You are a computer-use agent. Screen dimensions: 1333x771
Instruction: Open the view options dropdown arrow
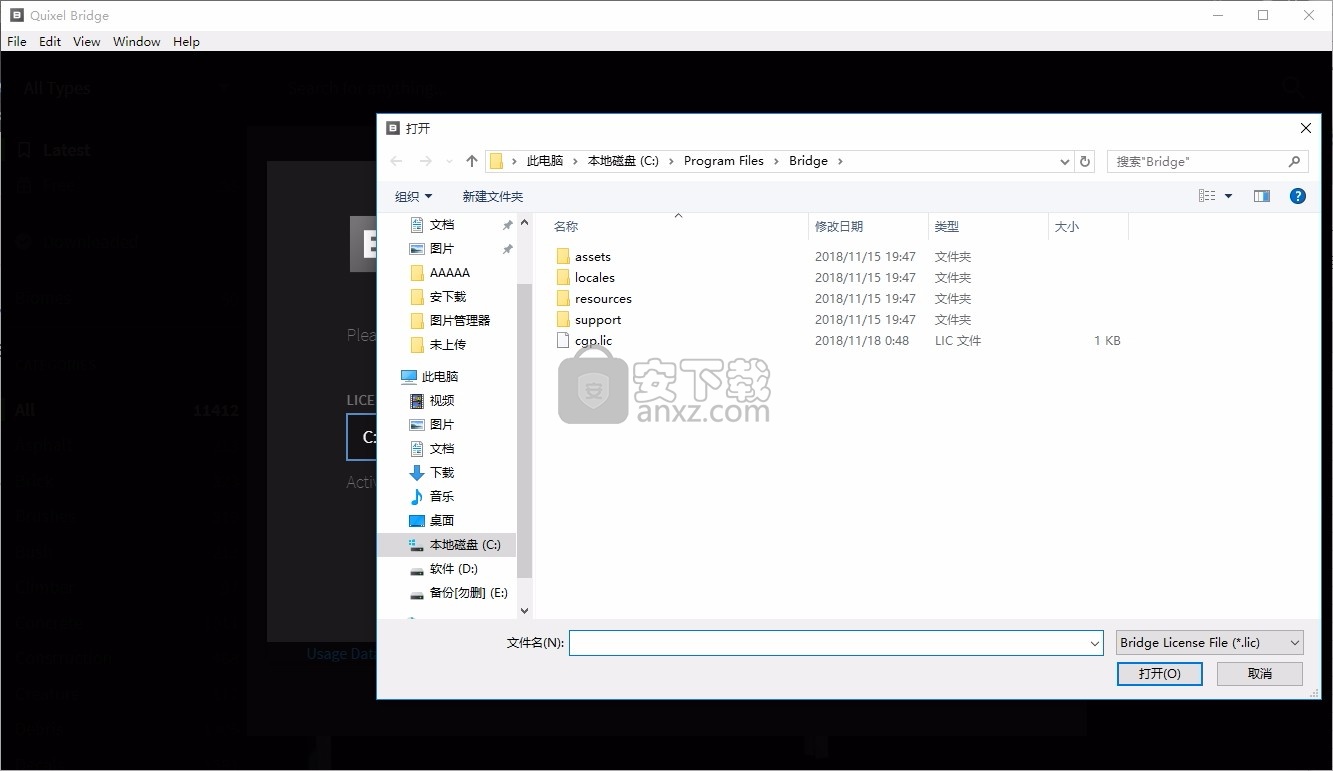click(x=1229, y=196)
